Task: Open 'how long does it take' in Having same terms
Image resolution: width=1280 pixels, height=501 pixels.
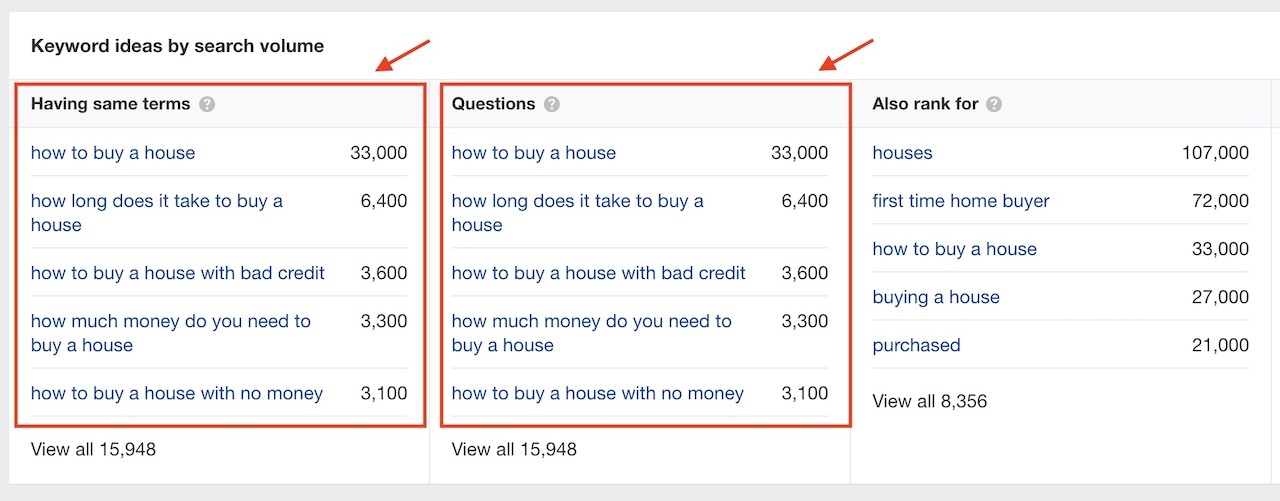Action: (x=157, y=213)
